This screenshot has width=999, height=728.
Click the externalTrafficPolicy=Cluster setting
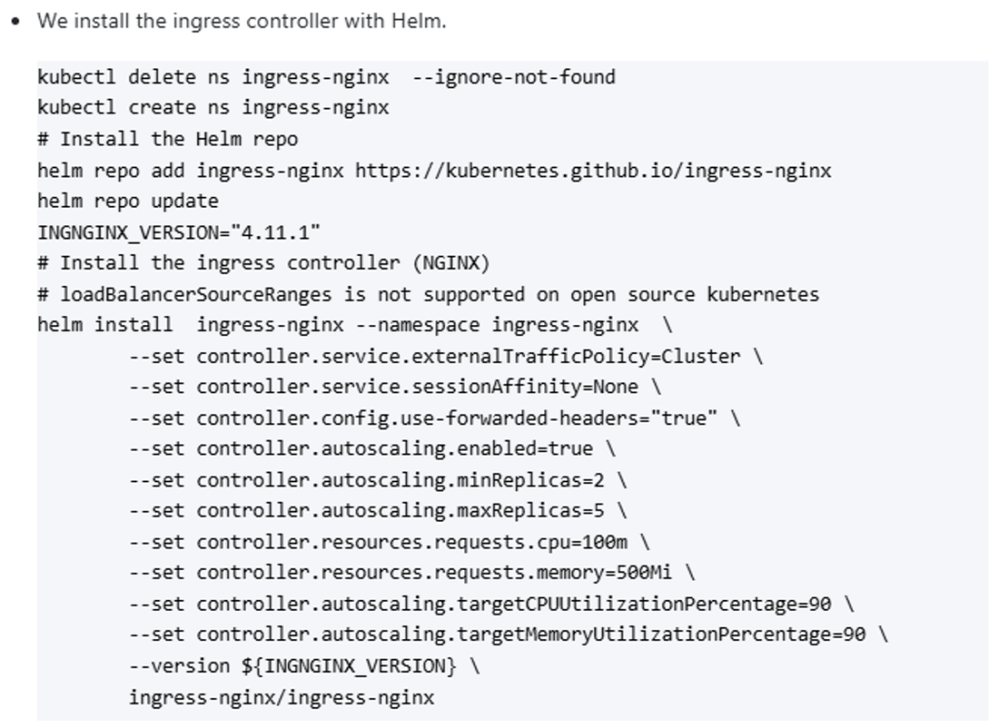pyautogui.click(x=468, y=356)
